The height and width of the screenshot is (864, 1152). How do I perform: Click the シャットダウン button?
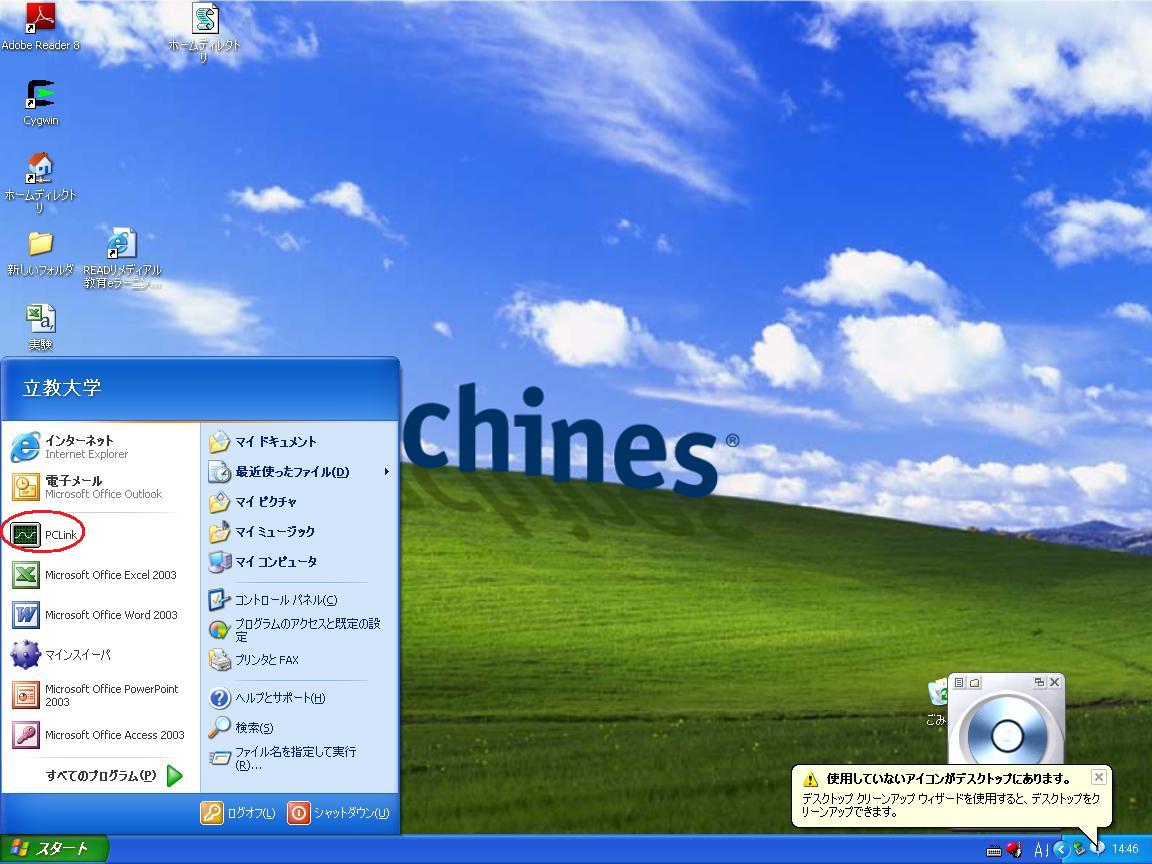(x=339, y=813)
